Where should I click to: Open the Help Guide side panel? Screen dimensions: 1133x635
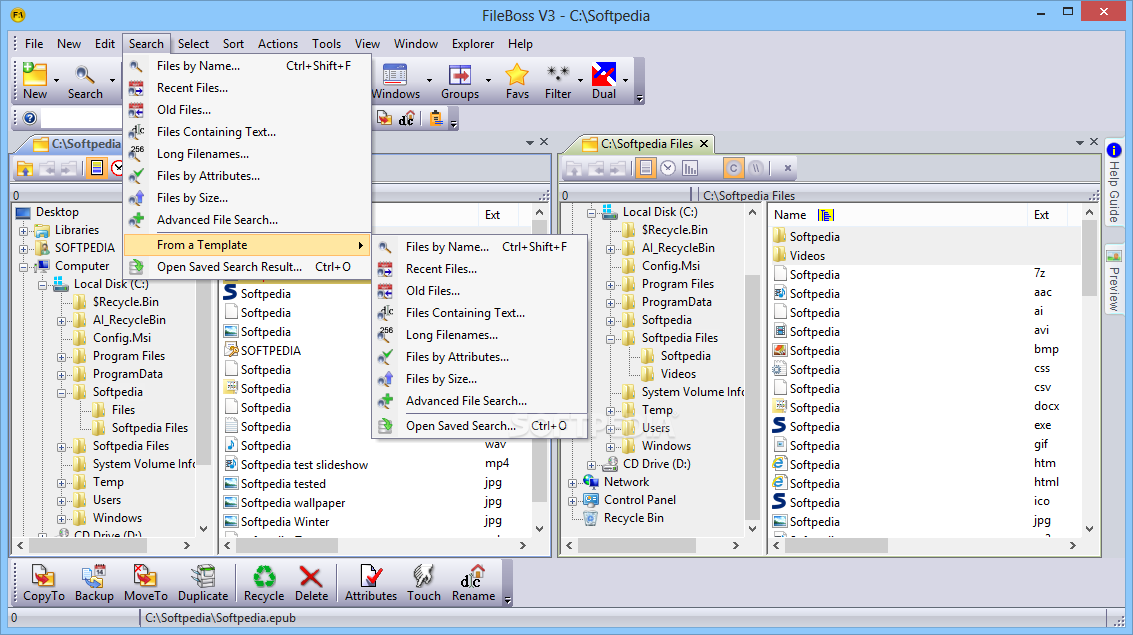1113,183
